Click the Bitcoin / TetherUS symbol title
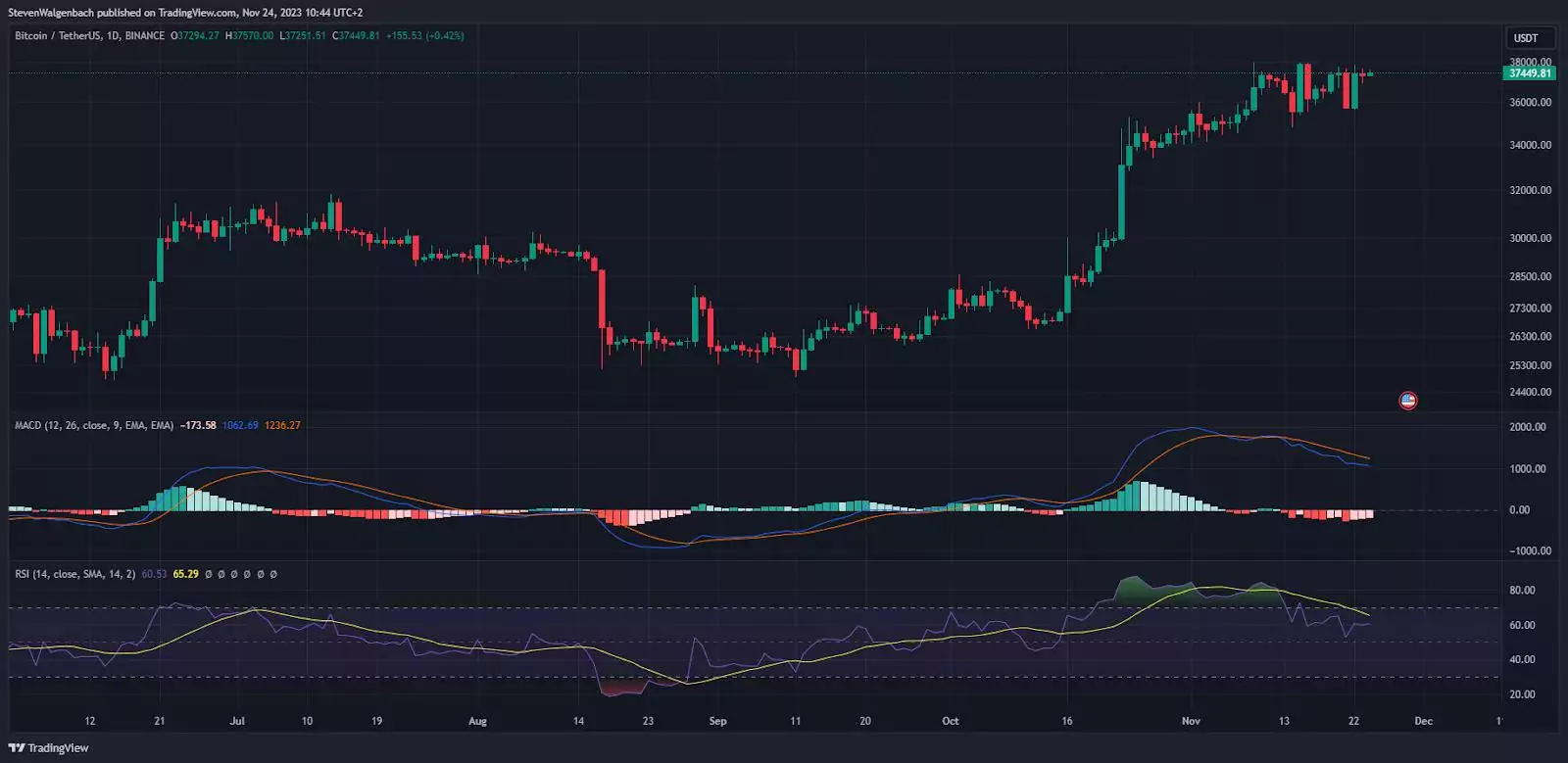Screen dimensions: 1568x763 point(58,35)
